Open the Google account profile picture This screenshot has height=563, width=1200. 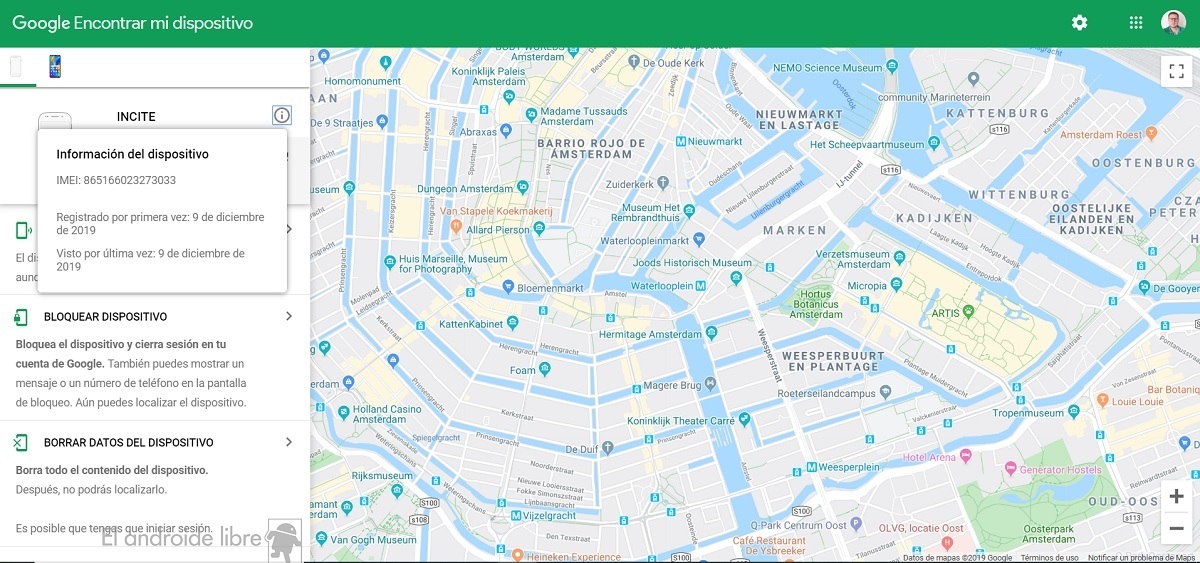(1173, 22)
